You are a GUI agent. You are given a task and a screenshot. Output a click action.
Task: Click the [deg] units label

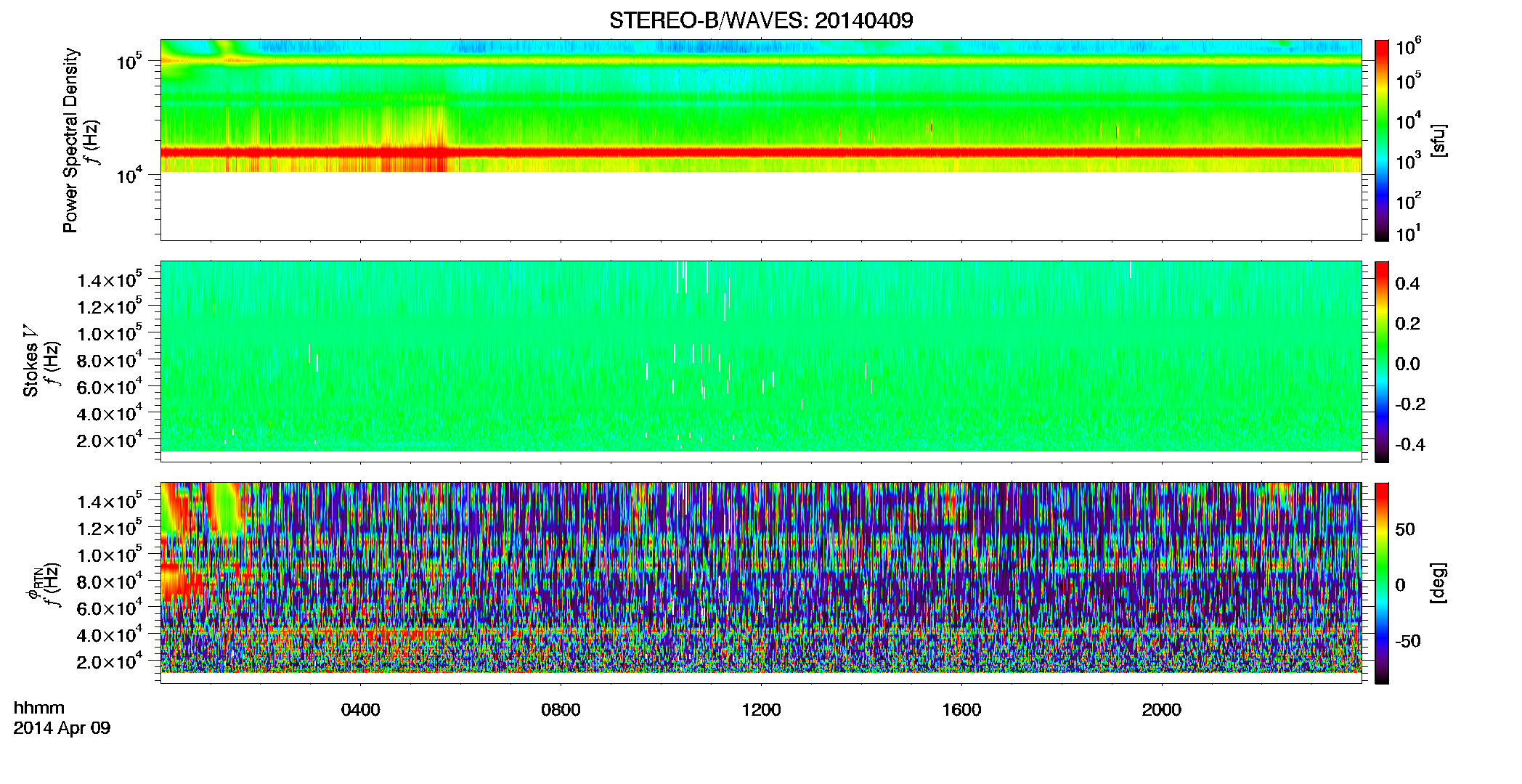pyautogui.click(x=1438, y=583)
